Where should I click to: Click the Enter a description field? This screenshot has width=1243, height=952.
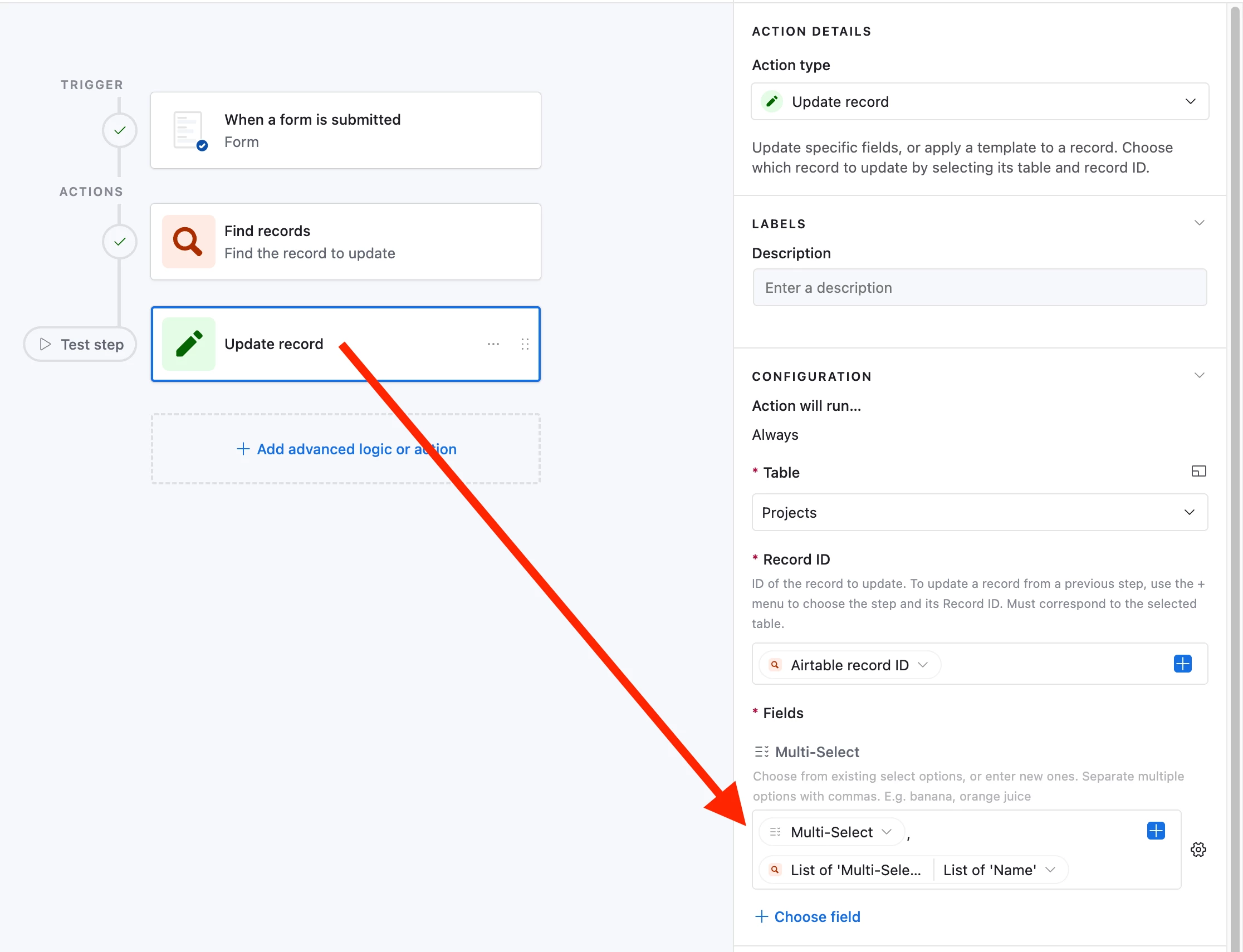979,288
